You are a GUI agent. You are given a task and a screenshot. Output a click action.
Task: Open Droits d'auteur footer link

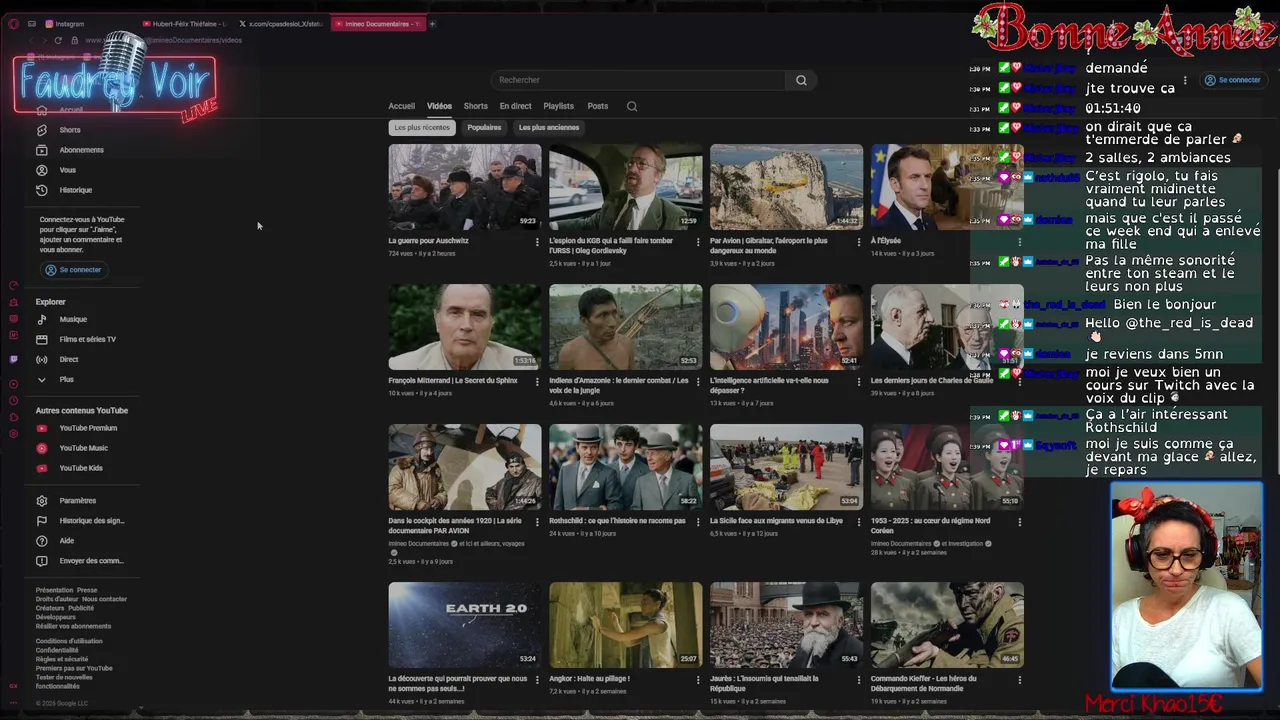click(57, 599)
